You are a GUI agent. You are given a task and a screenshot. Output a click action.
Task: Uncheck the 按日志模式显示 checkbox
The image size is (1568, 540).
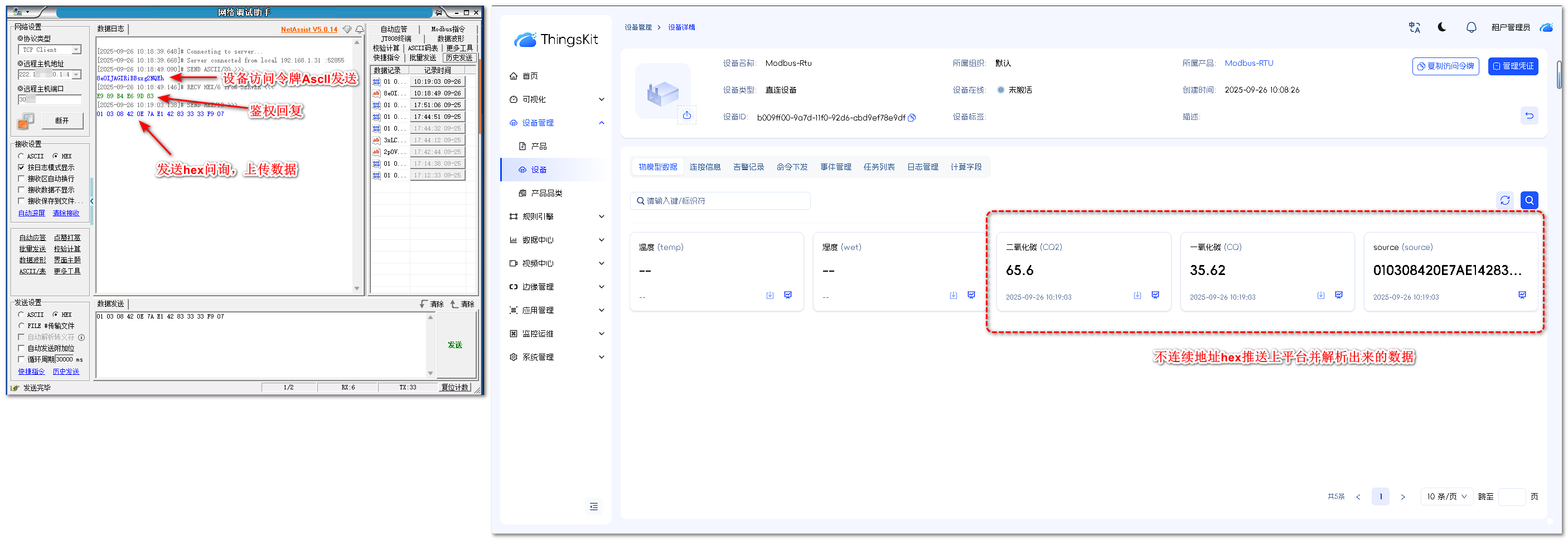(22, 167)
